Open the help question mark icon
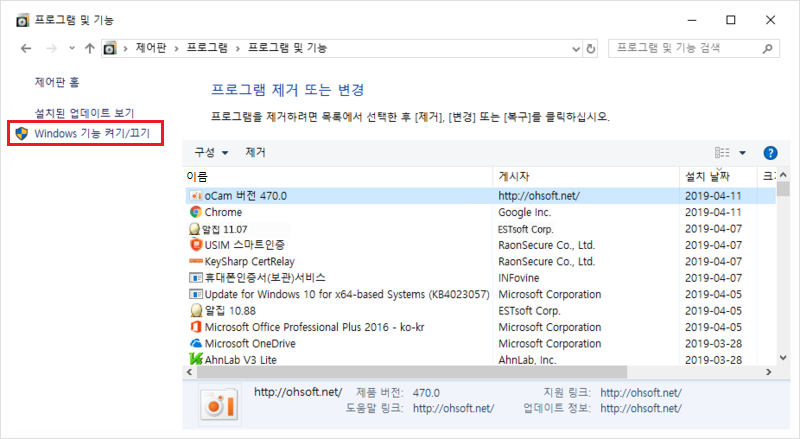 pyautogui.click(x=770, y=153)
